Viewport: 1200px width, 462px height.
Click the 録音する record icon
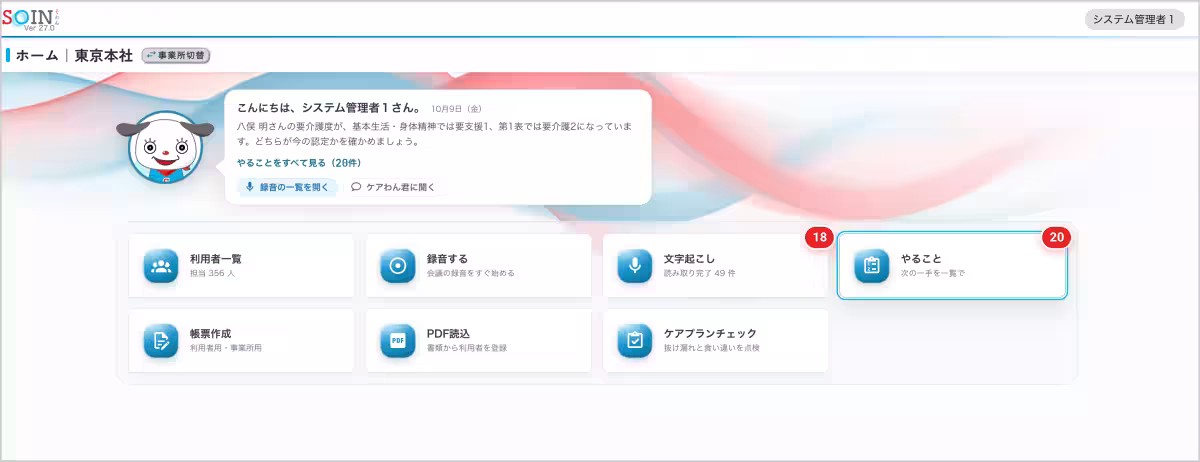click(x=397, y=266)
